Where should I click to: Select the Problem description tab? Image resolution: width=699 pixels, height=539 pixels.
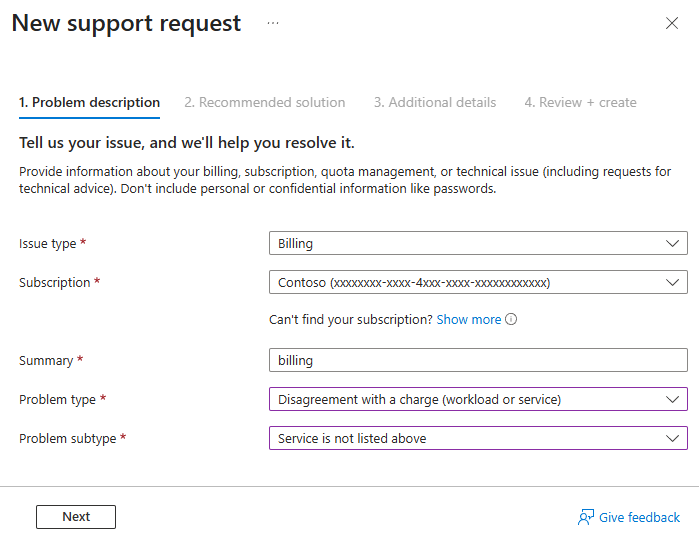89,102
